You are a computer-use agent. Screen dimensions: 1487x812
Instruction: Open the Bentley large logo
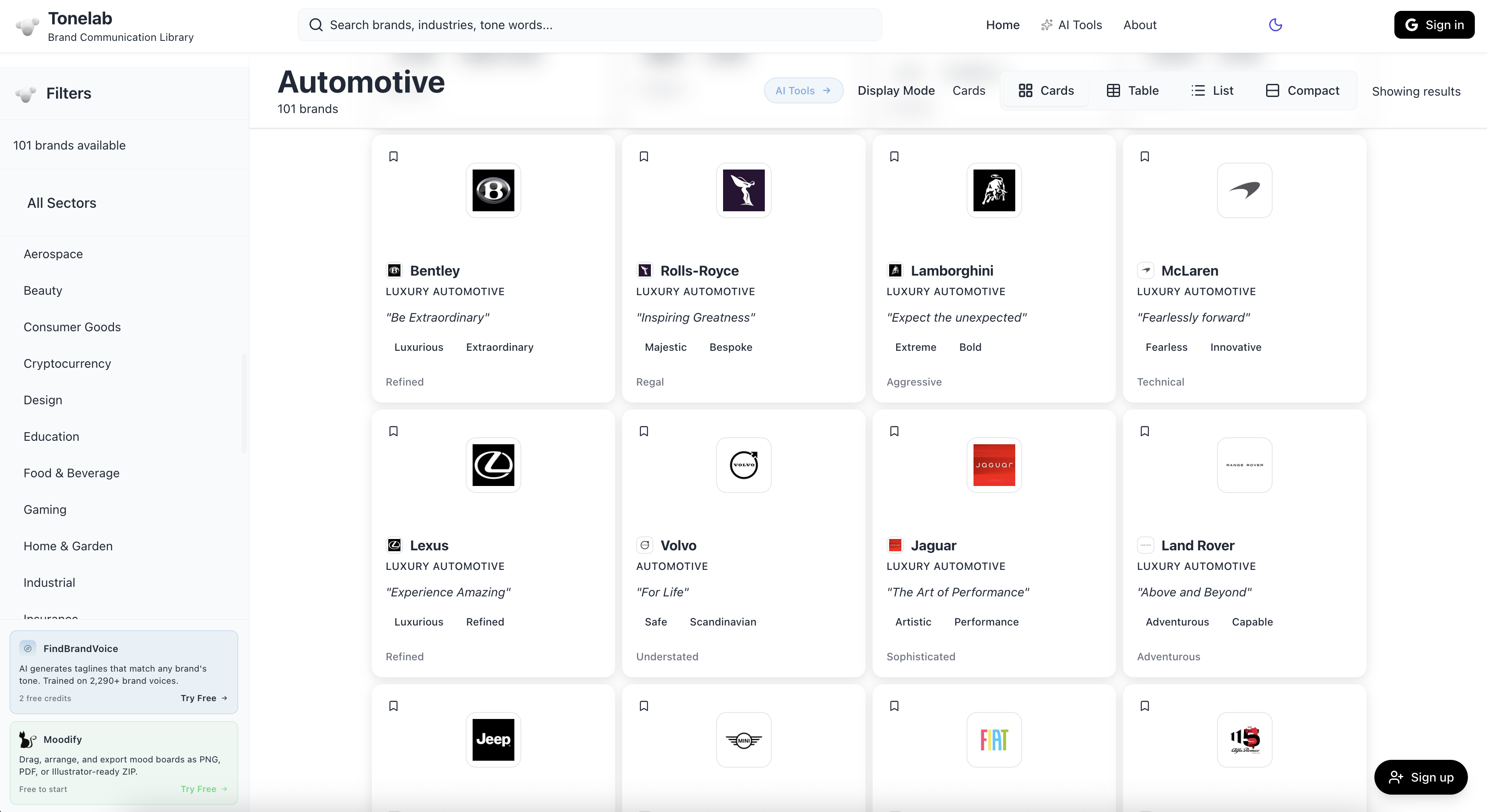click(x=493, y=190)
